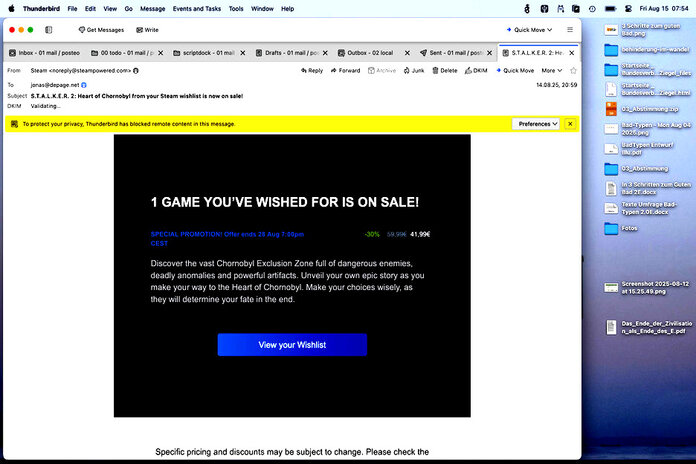Close the S.T.A.L.K.E.R. 2 message tab
This screenshot has height=464, width=696.
click(572, 53)
